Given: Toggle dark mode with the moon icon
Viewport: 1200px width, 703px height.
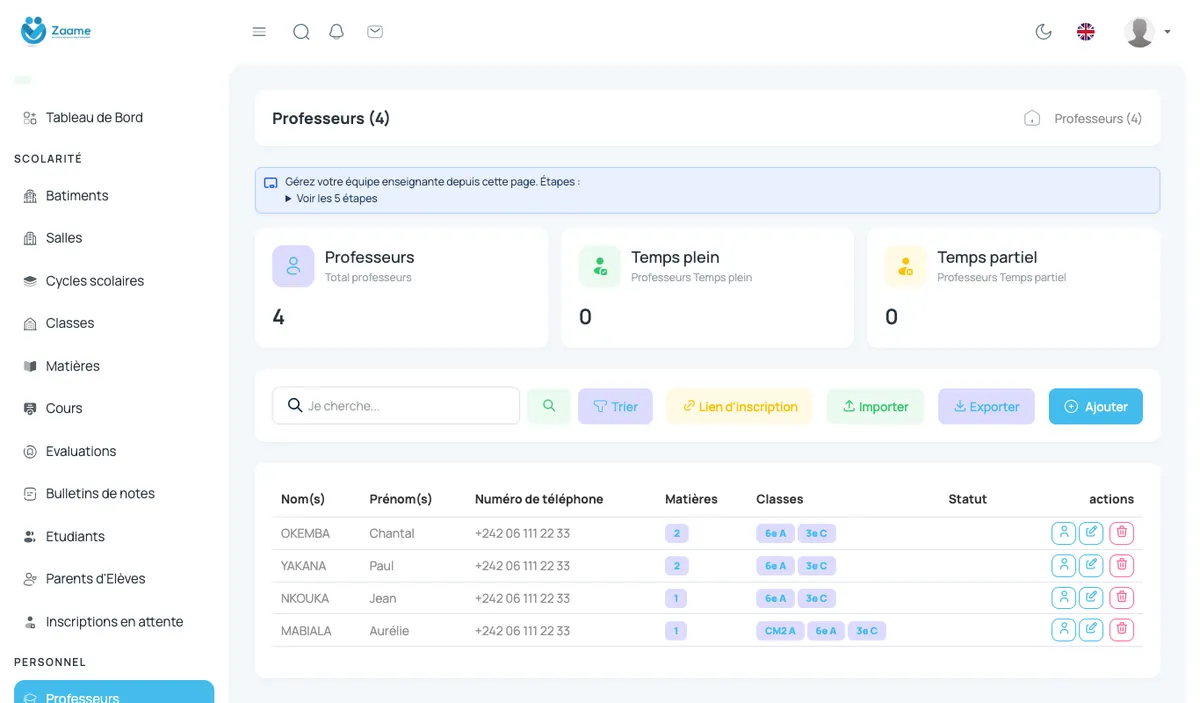Looking at the screenshot, I should point(1044,32).
